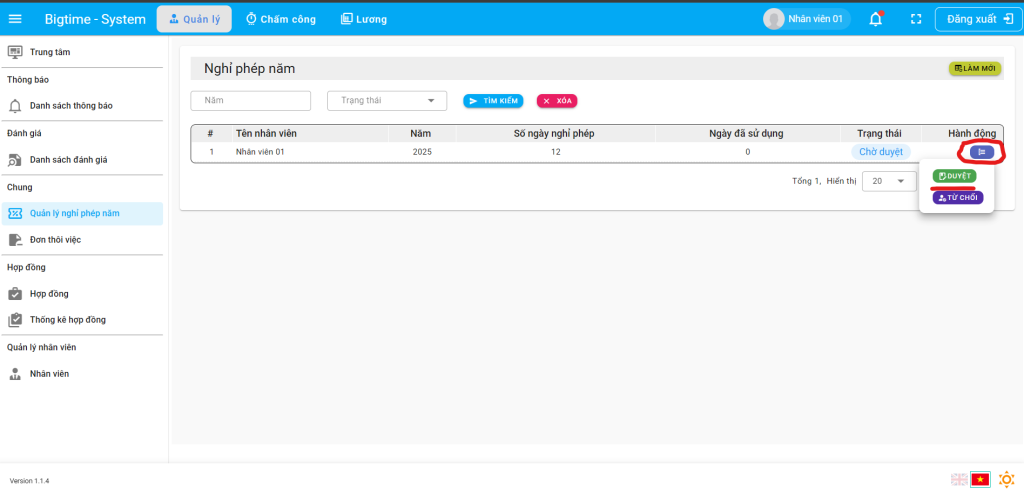
Task: Toggle fullscreen mode icon
Action: pyautogui.click(x=915, y=19)
